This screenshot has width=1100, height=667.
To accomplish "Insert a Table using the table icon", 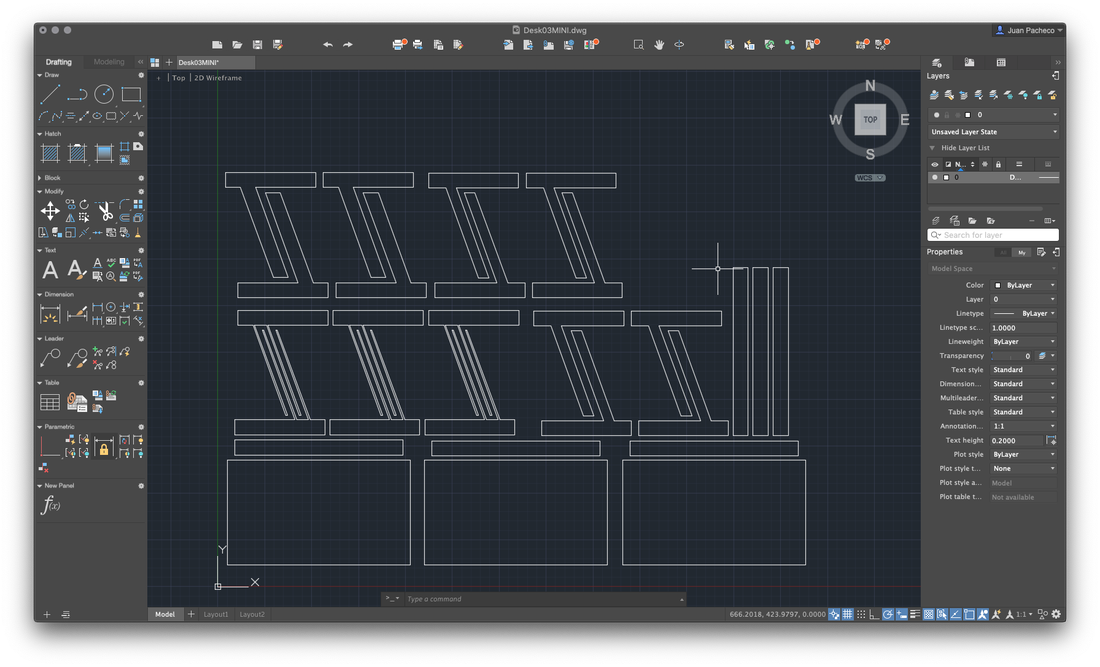I will (x=50, y=402).
